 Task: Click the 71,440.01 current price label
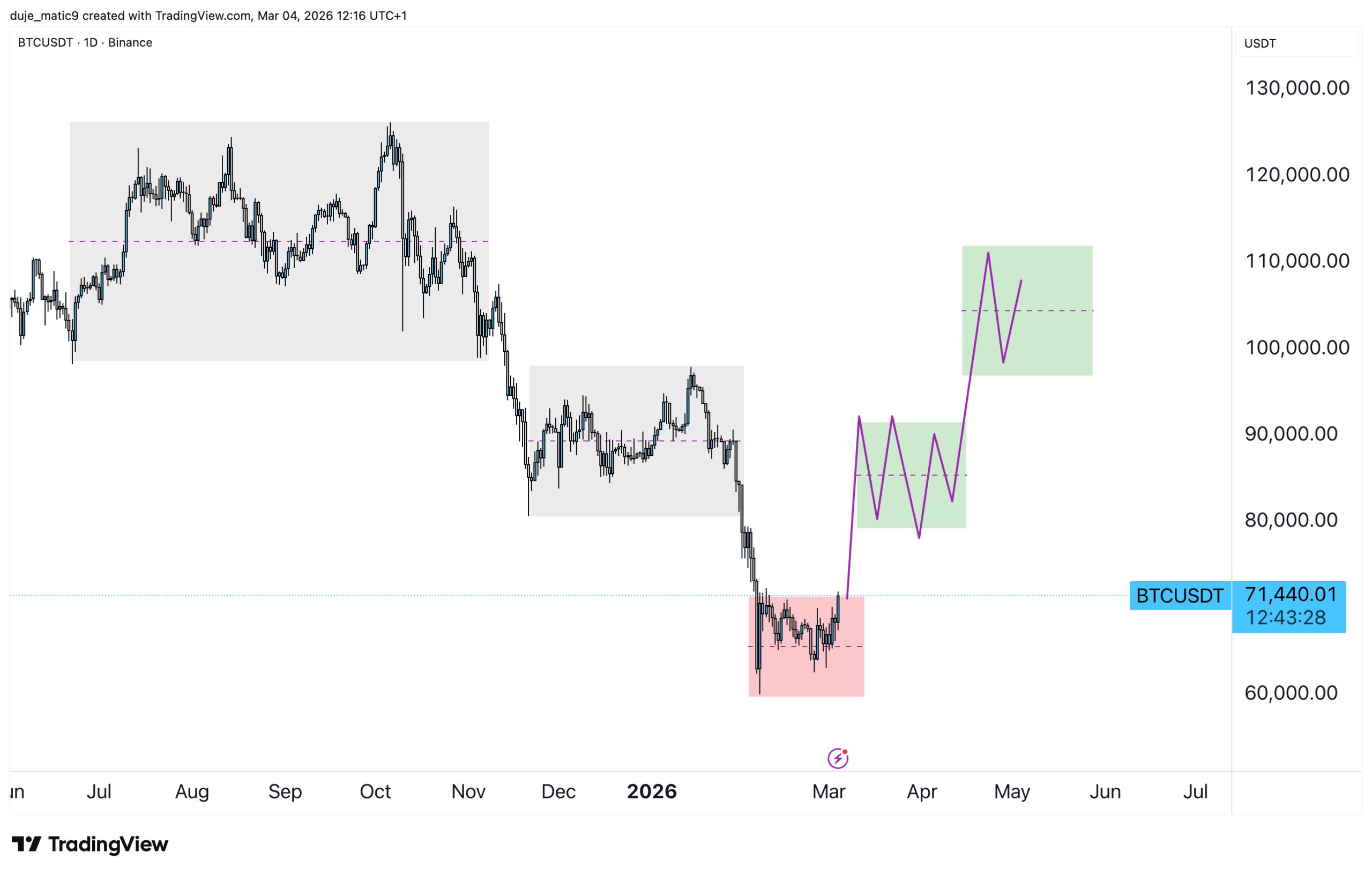(x=1290, y=595)
